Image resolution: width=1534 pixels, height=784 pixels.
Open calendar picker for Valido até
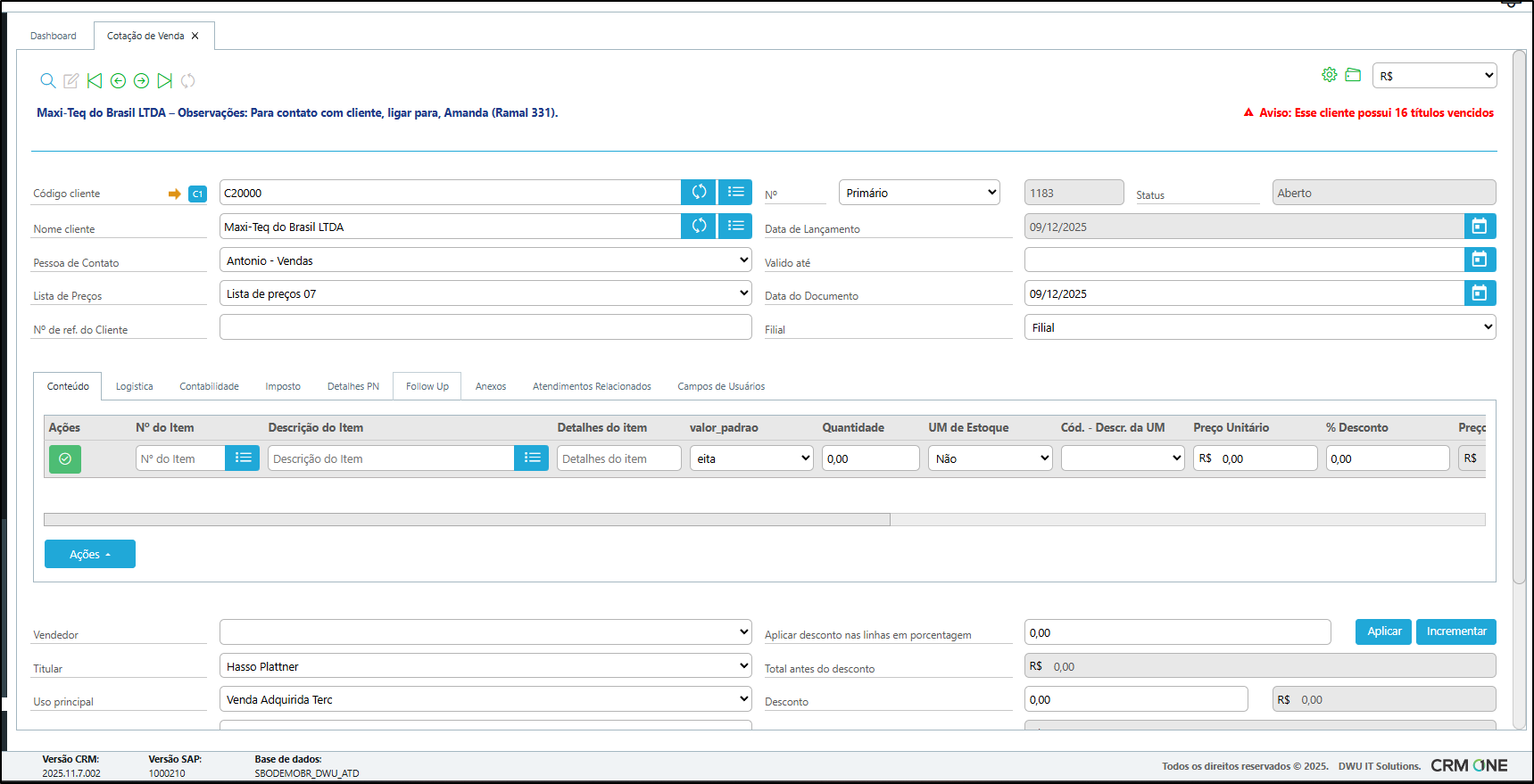pos(1480,260)
